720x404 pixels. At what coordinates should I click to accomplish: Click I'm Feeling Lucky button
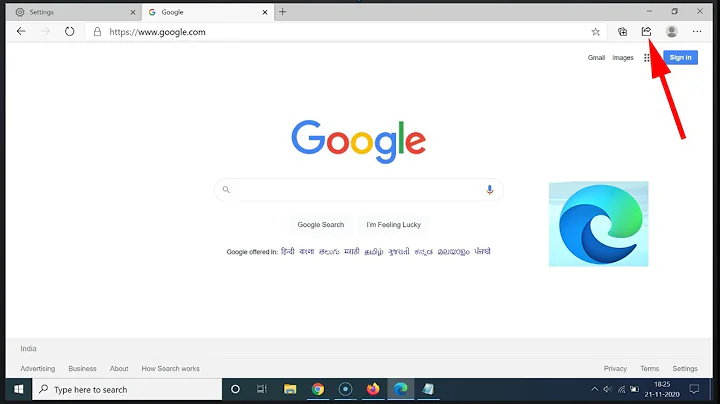coord(394,224)
